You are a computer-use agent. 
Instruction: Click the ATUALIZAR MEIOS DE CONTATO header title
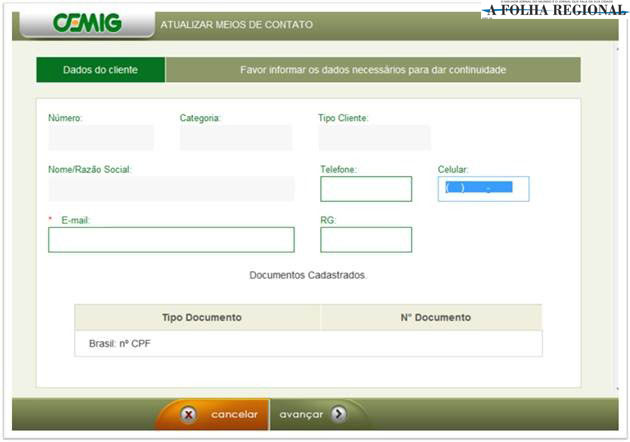[237, 24]
